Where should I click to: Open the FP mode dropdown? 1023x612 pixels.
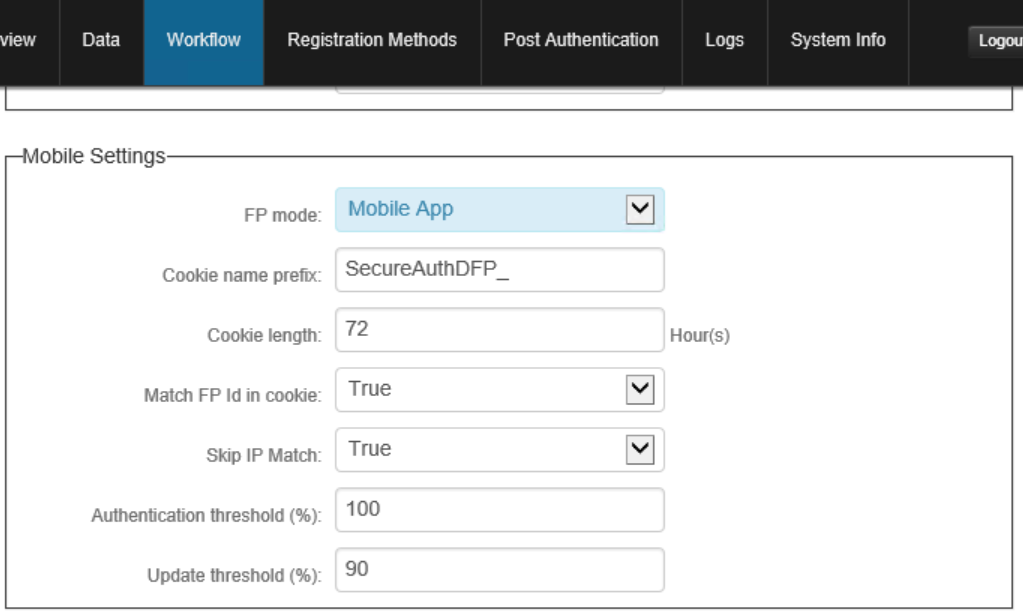tap(500, 209)
